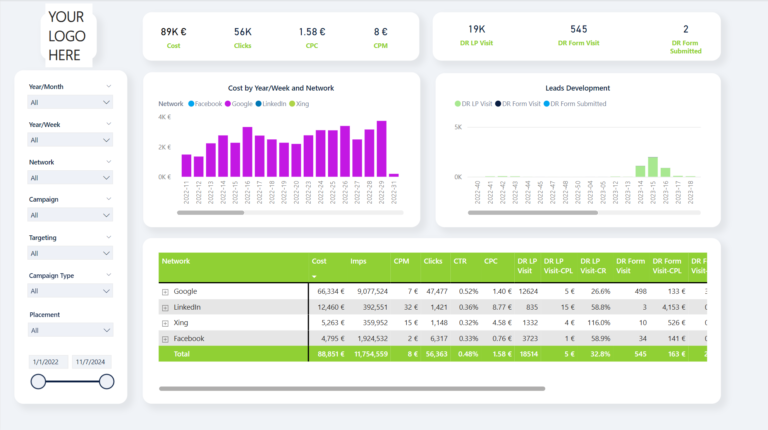Click Google cost cell 66,334 €
Image resolution: width=768 pixels, height=430 pixels.
tap(331, 291)
